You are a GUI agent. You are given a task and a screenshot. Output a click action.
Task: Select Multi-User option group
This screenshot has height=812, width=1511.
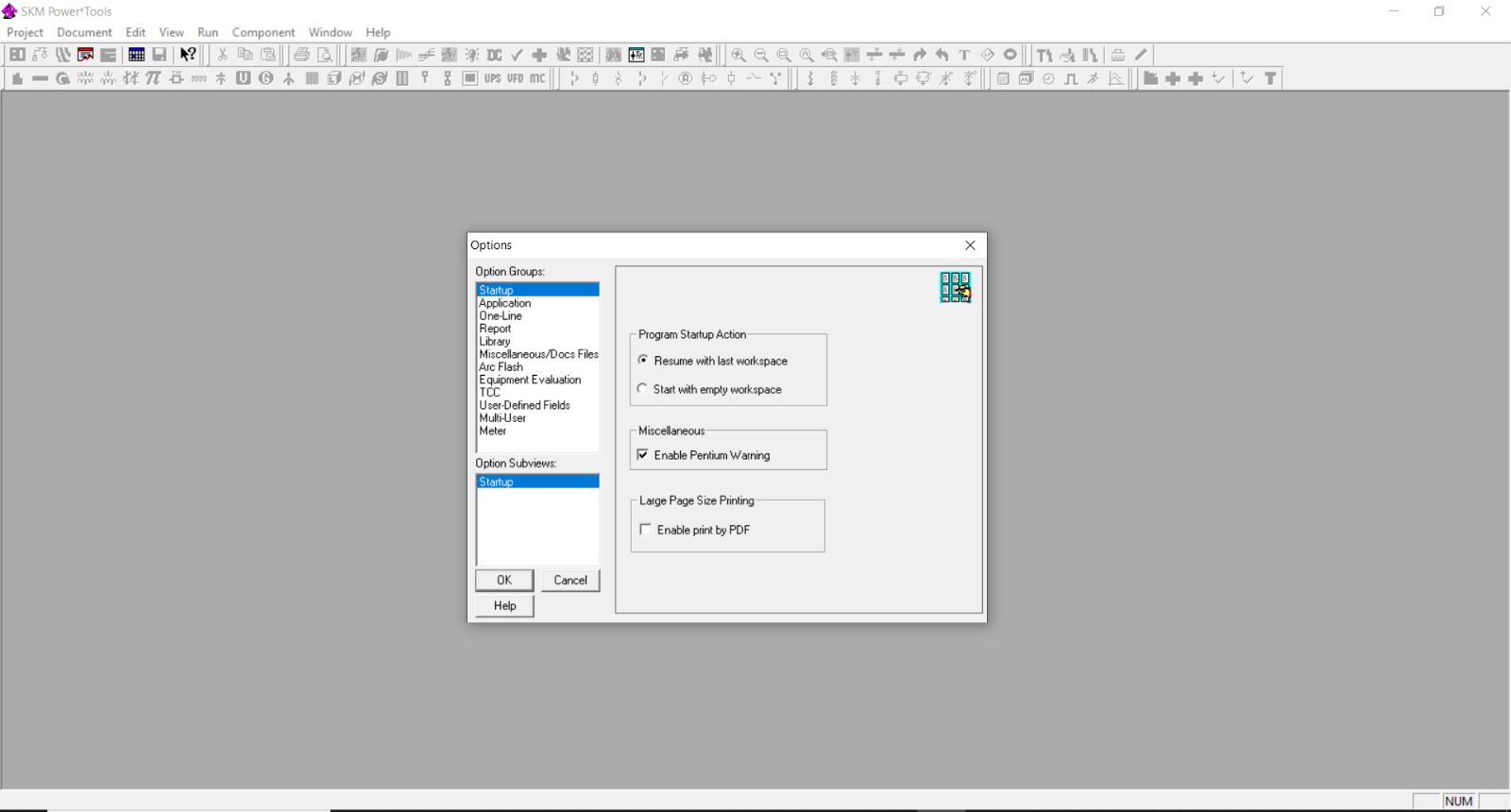[x=537, y=418]
